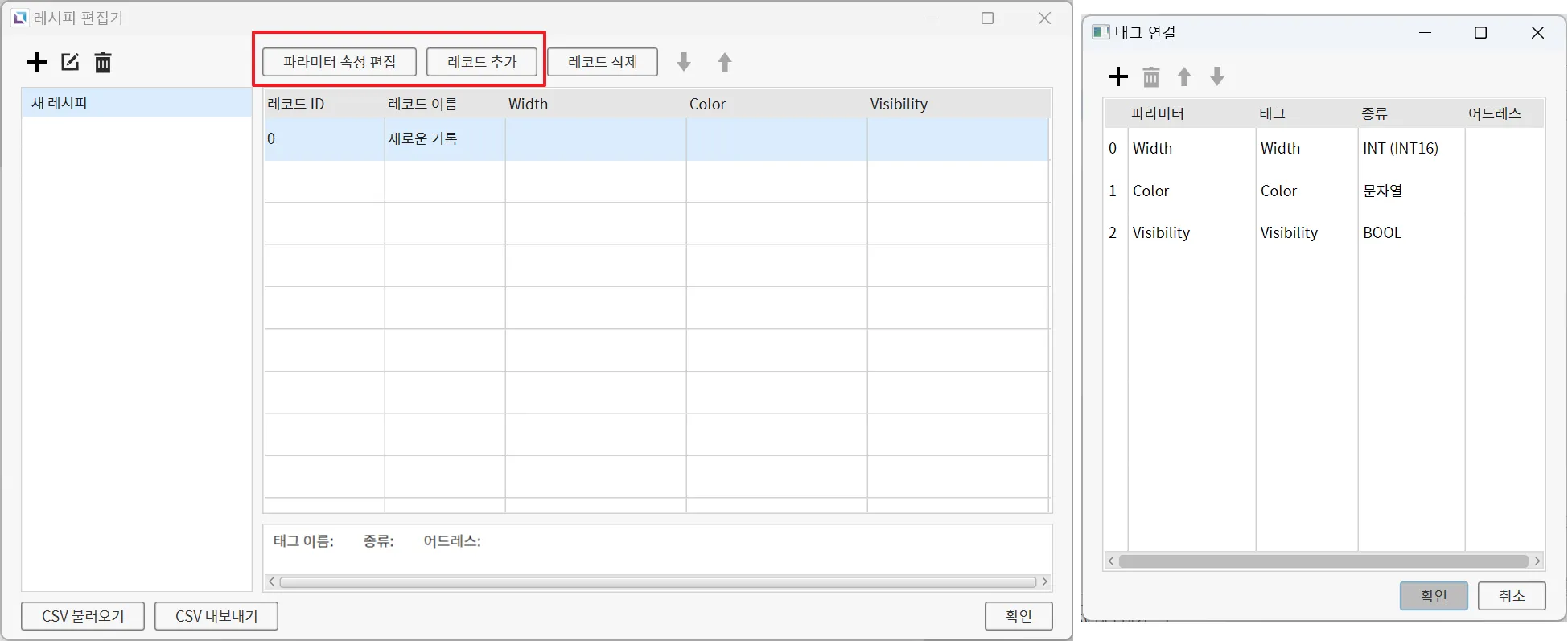Click CSV 내보내기 button
1568x641 pixels.
[216, 616]
